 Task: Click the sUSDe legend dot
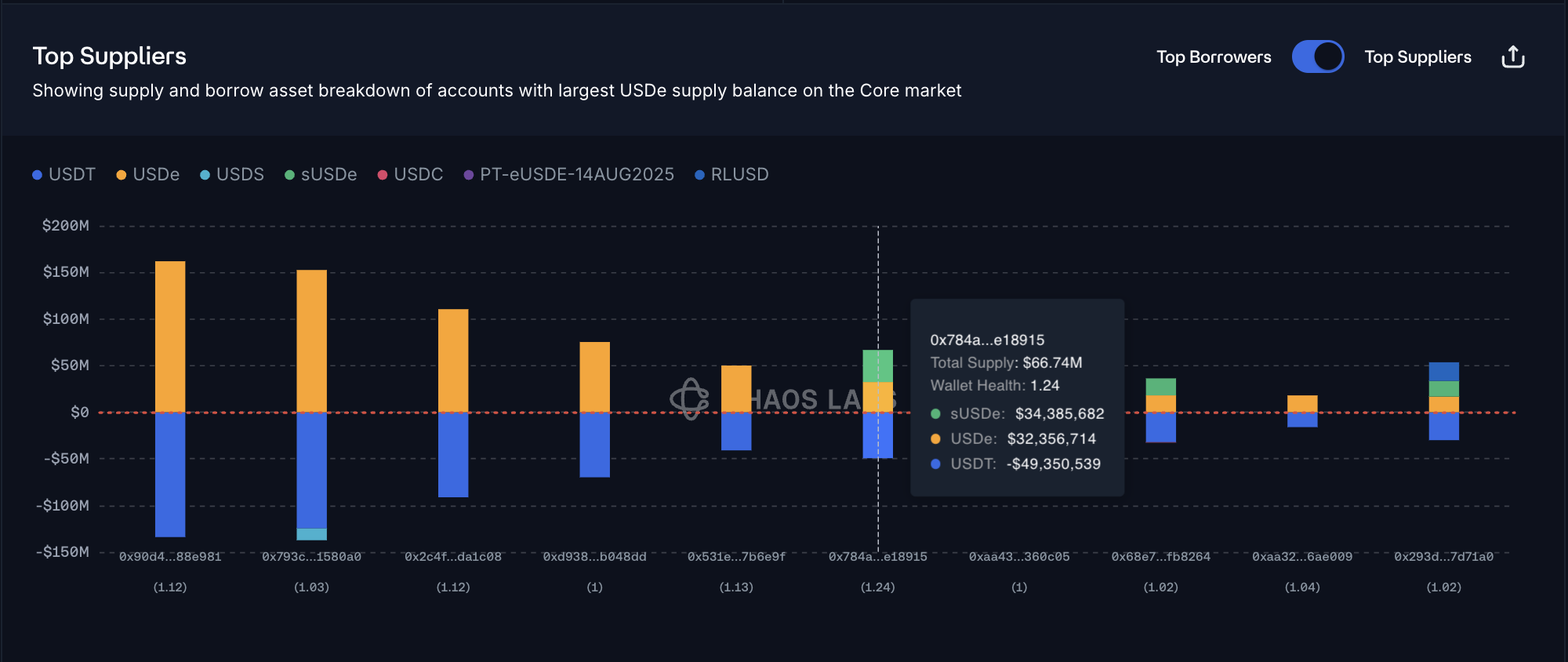point(290,175)
